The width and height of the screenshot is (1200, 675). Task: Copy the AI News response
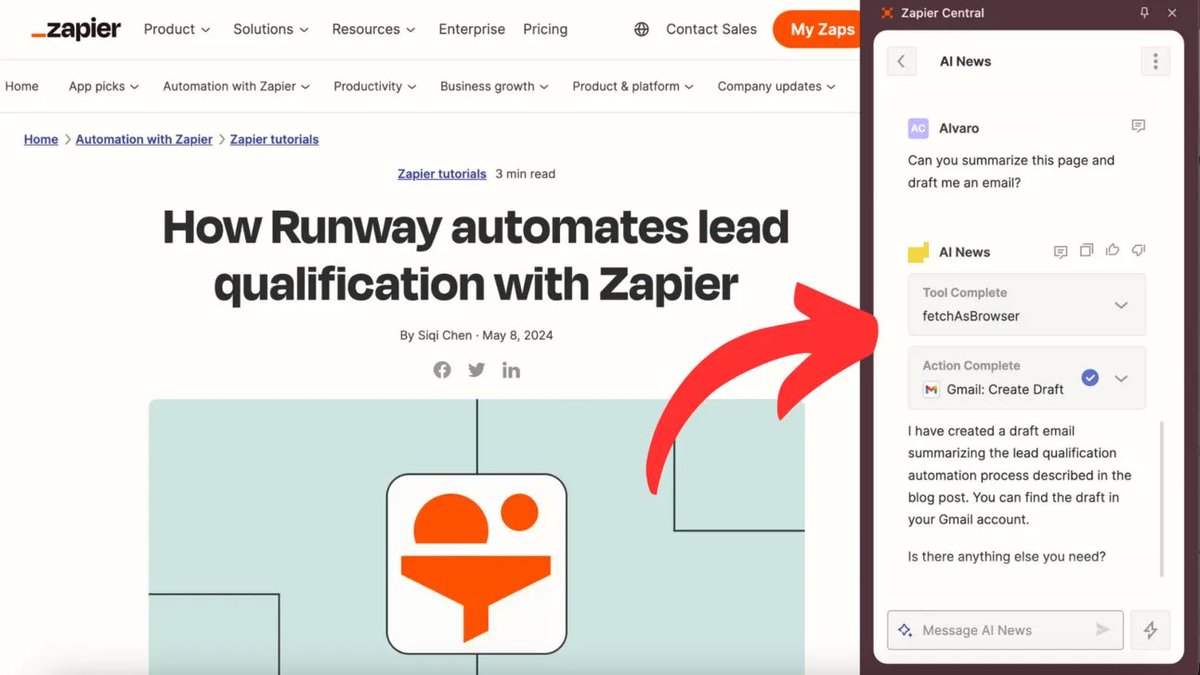[1086, 251]
